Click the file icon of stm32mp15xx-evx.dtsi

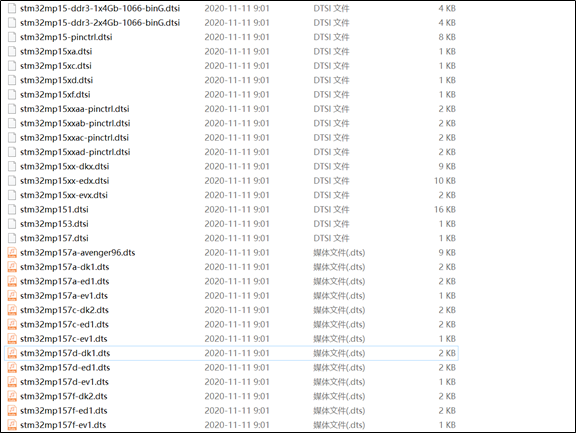[x=12, y=195]
